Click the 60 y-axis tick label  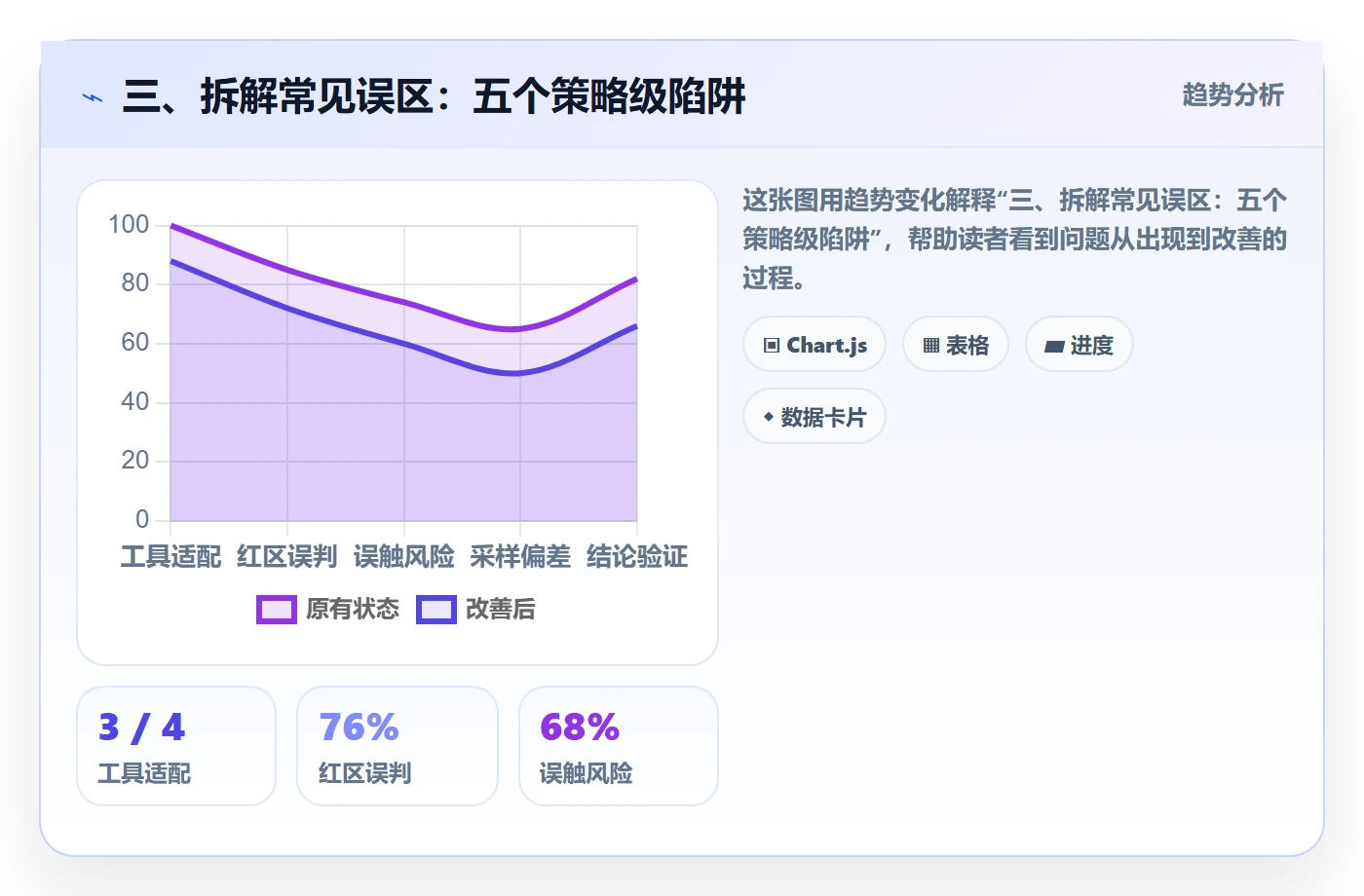(x=135, y=343)
